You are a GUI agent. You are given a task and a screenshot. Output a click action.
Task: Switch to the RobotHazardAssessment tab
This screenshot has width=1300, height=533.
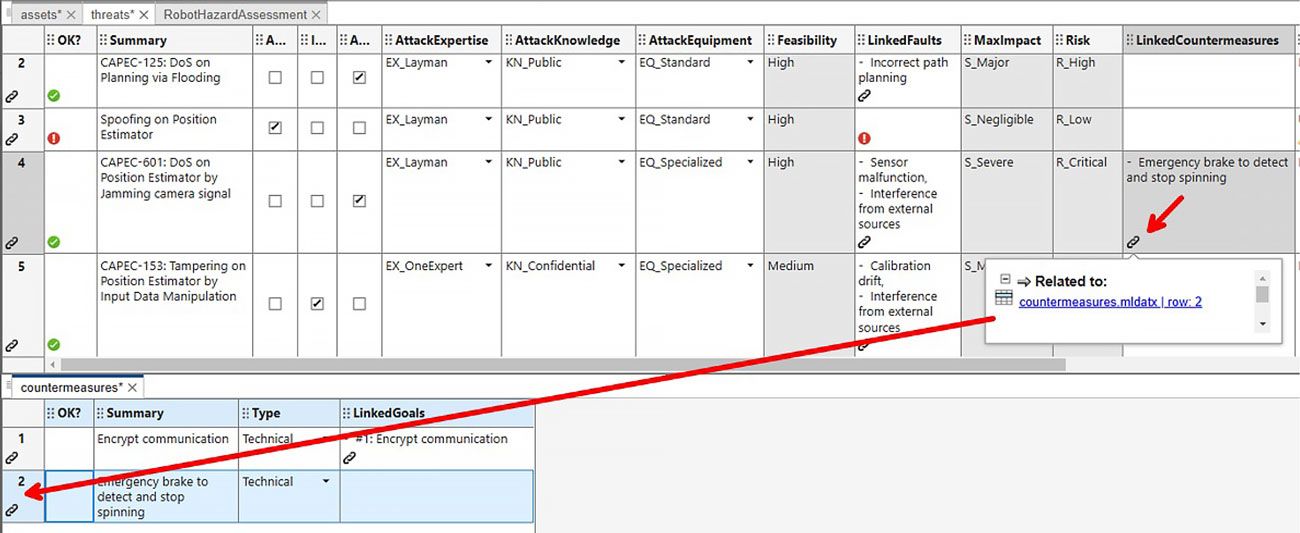coord(234,15)
